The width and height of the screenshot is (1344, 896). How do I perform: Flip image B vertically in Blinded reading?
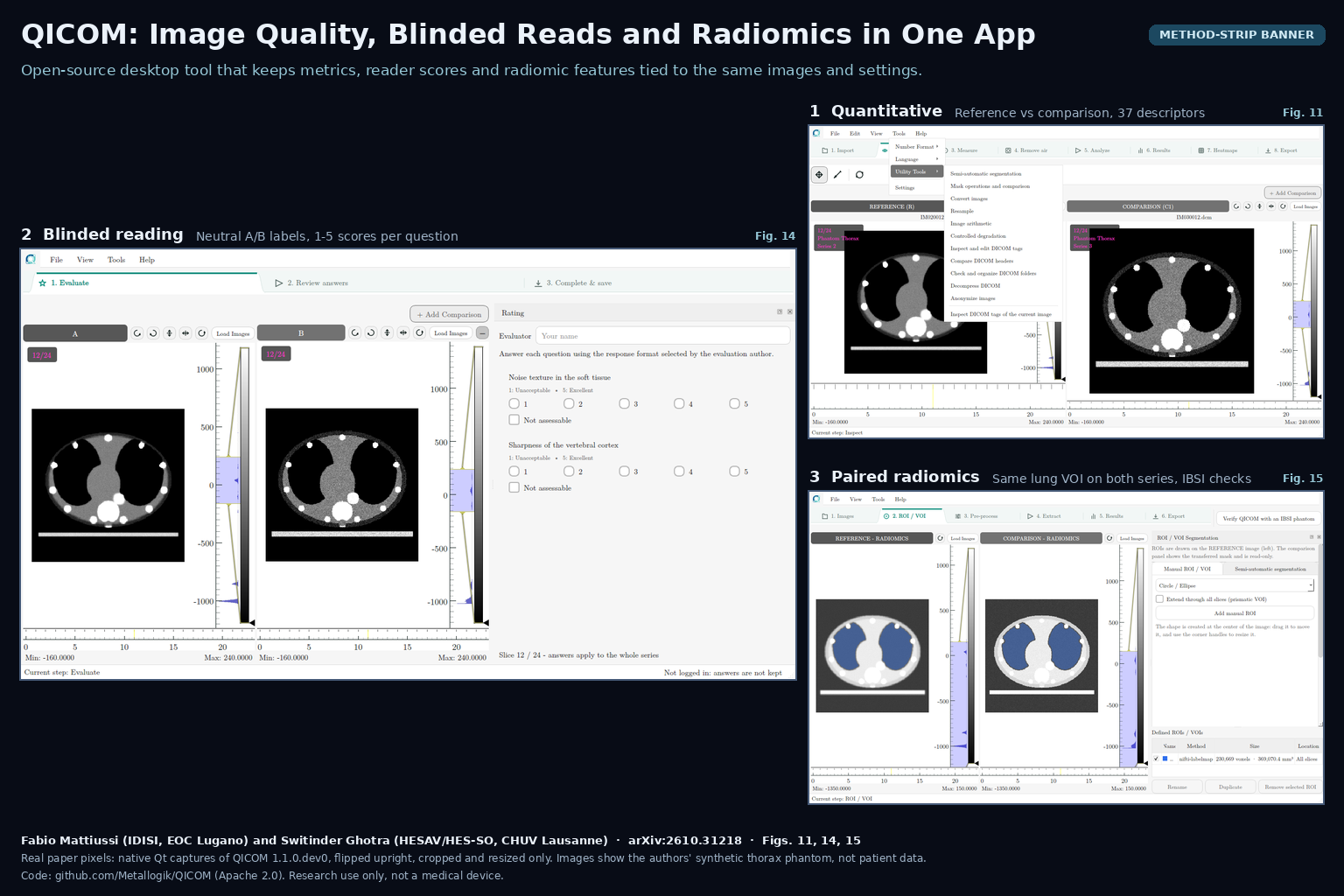[x=387, y=332]
